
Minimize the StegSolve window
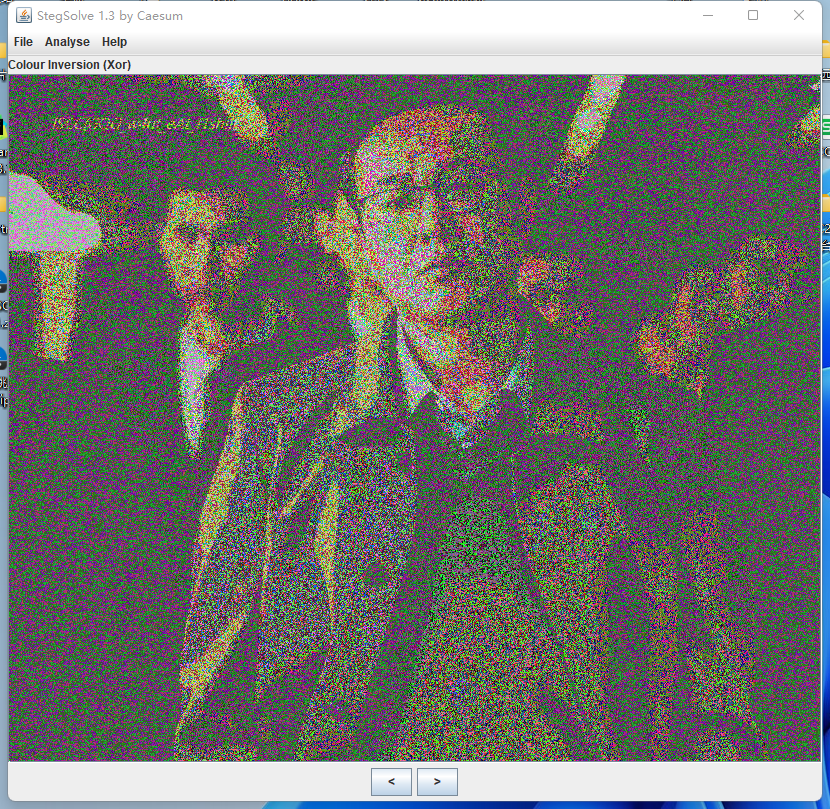click(x=707, y=15)
